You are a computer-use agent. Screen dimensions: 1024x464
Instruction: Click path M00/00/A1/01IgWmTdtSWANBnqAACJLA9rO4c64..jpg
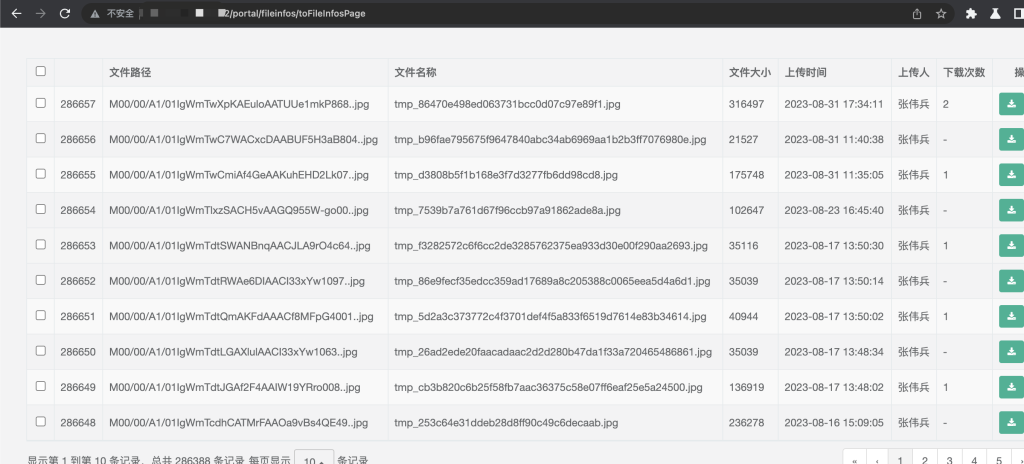pos(240,246)
